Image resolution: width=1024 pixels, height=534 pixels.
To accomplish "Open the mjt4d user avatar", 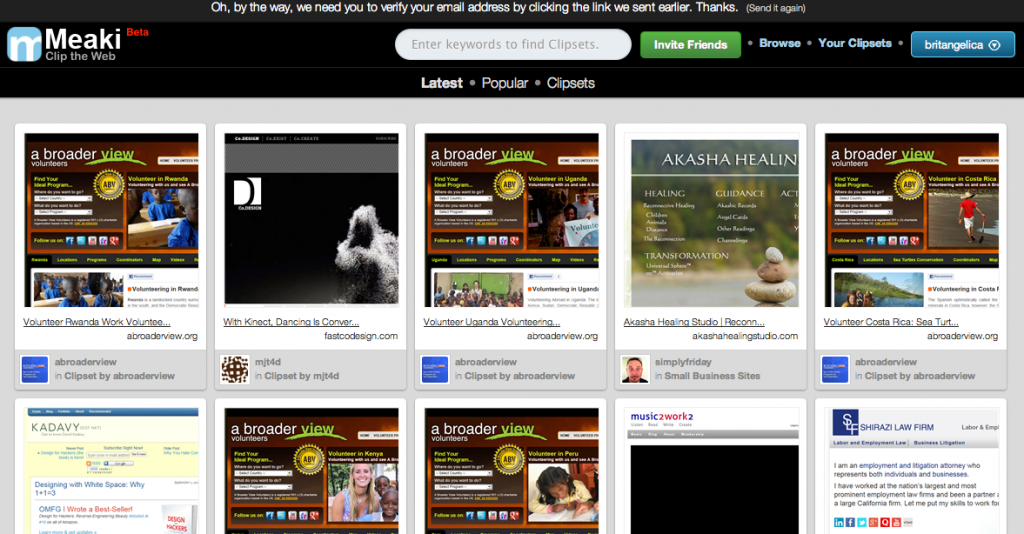I will 234,369.
